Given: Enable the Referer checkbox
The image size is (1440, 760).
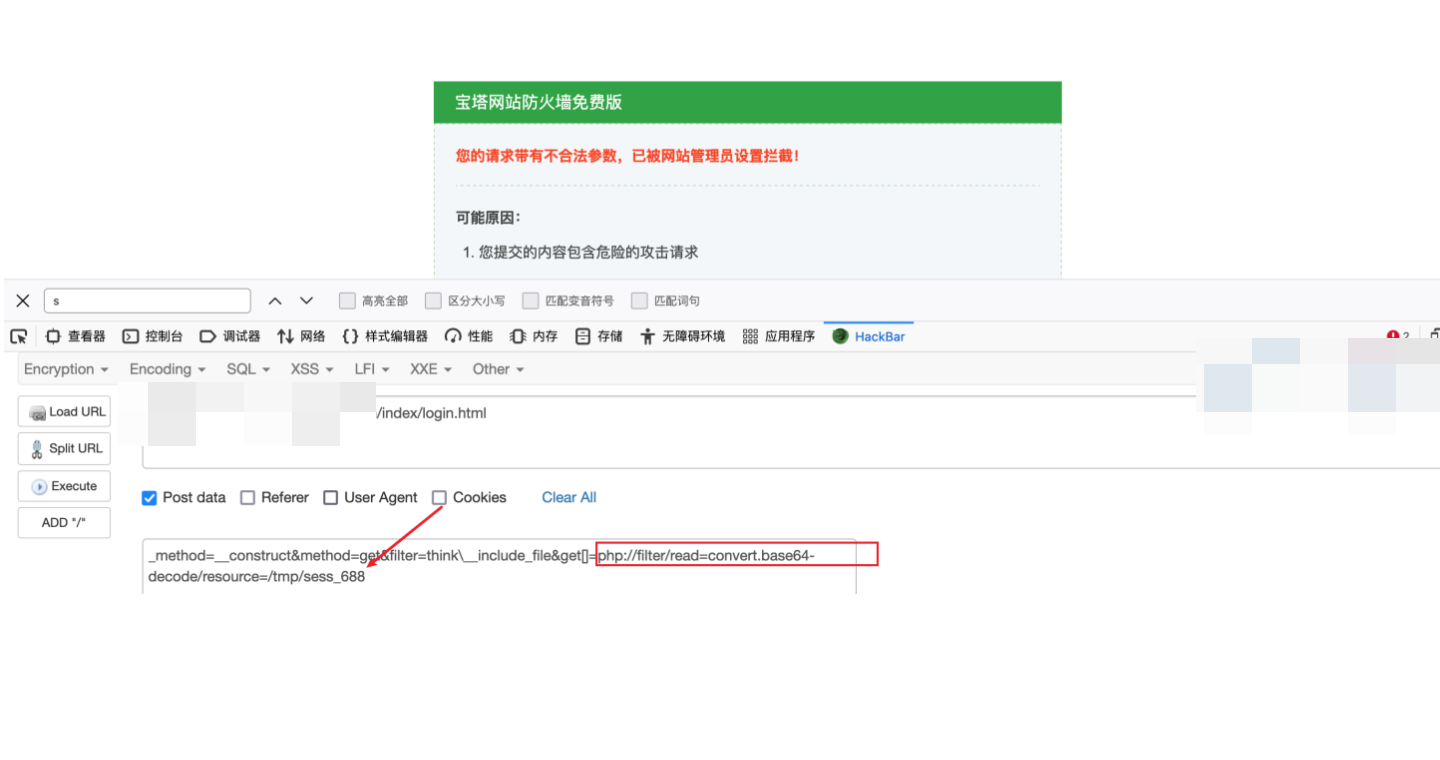Looking at the screenshot, I should (x=248, y=497).
